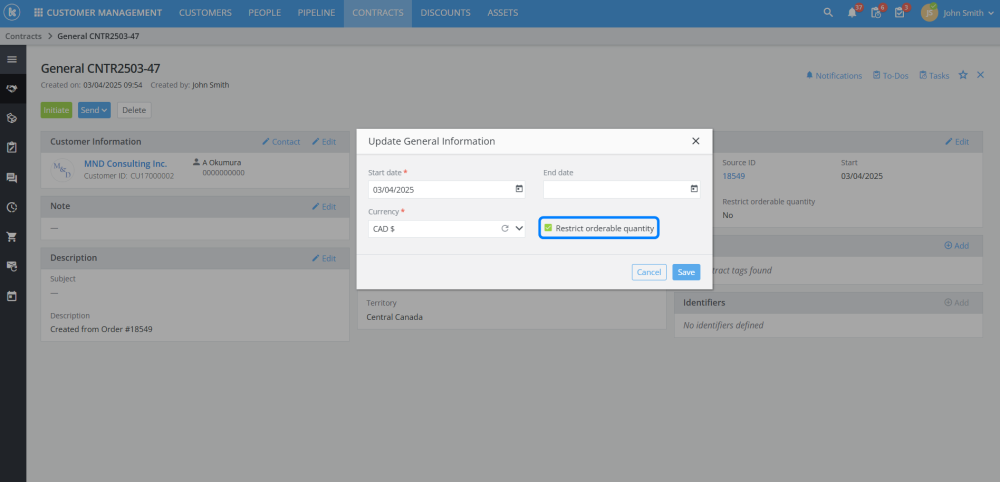The height and width of the screenshot is (482, 1000).
Task: Uncheck Restrict orderable quantity checkbox
Action: click(548, 228)
